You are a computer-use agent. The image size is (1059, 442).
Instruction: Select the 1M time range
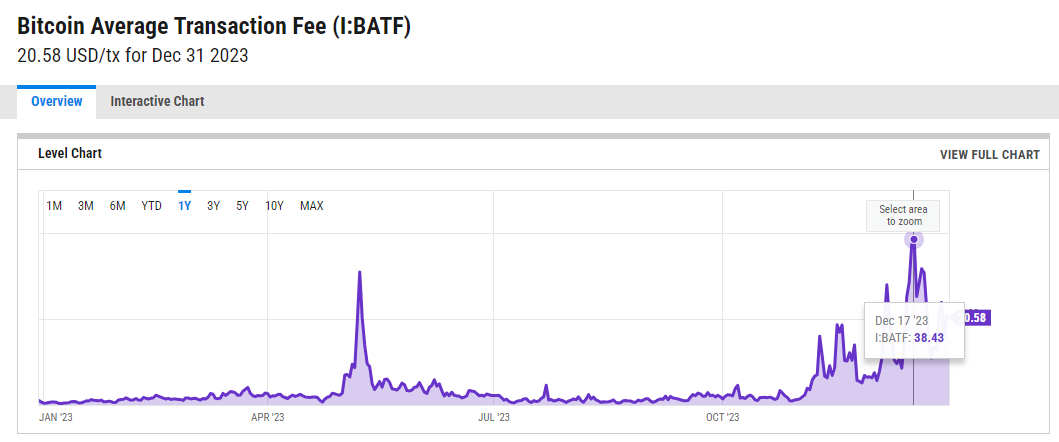pyautogui.click(x=55, y=206)
